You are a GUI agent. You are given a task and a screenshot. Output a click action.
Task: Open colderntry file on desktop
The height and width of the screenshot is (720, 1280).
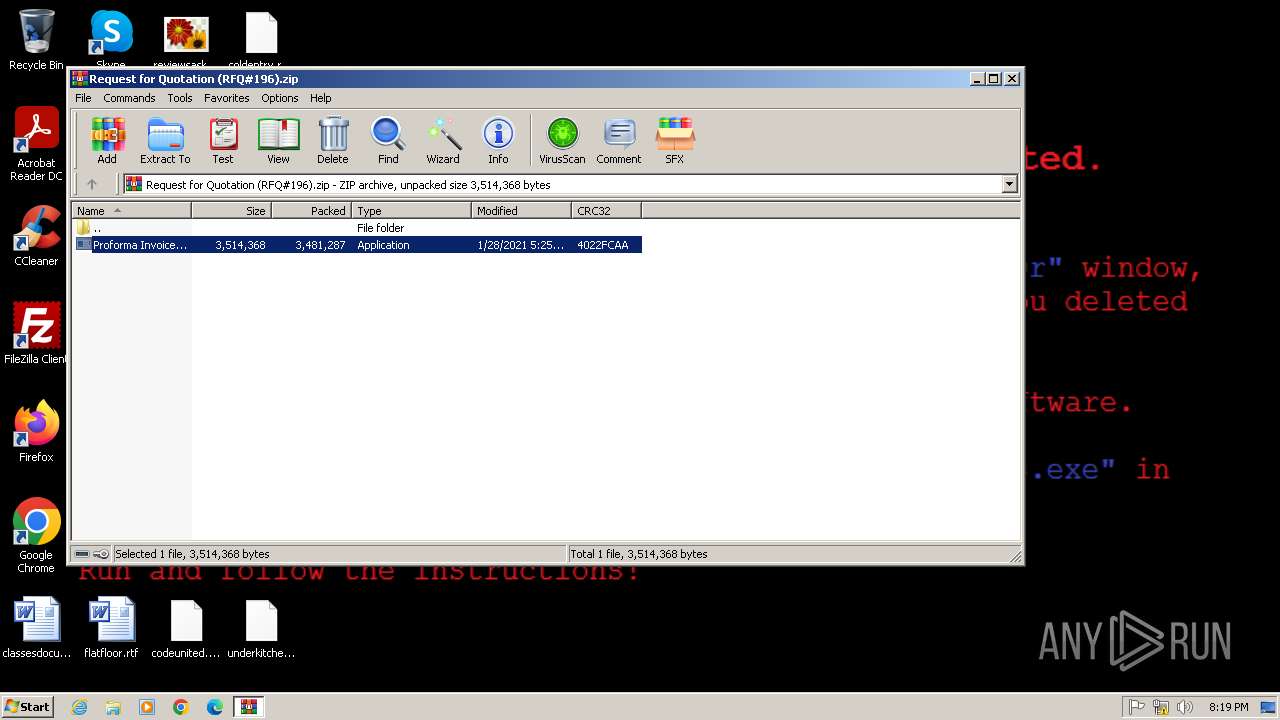point(261,40)
